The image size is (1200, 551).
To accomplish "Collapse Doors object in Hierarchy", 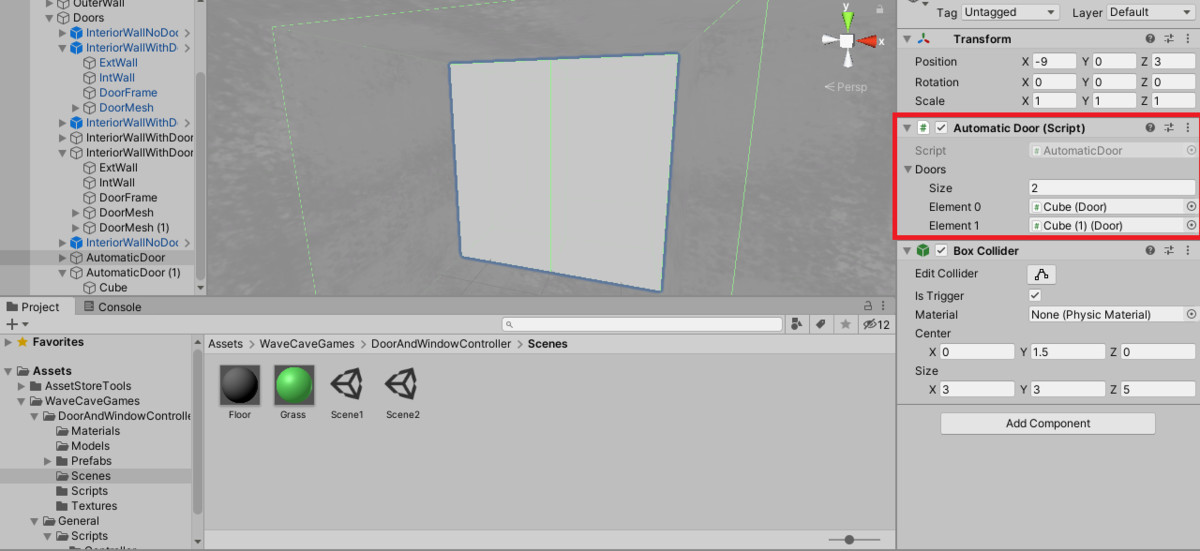I will point(49,18).
